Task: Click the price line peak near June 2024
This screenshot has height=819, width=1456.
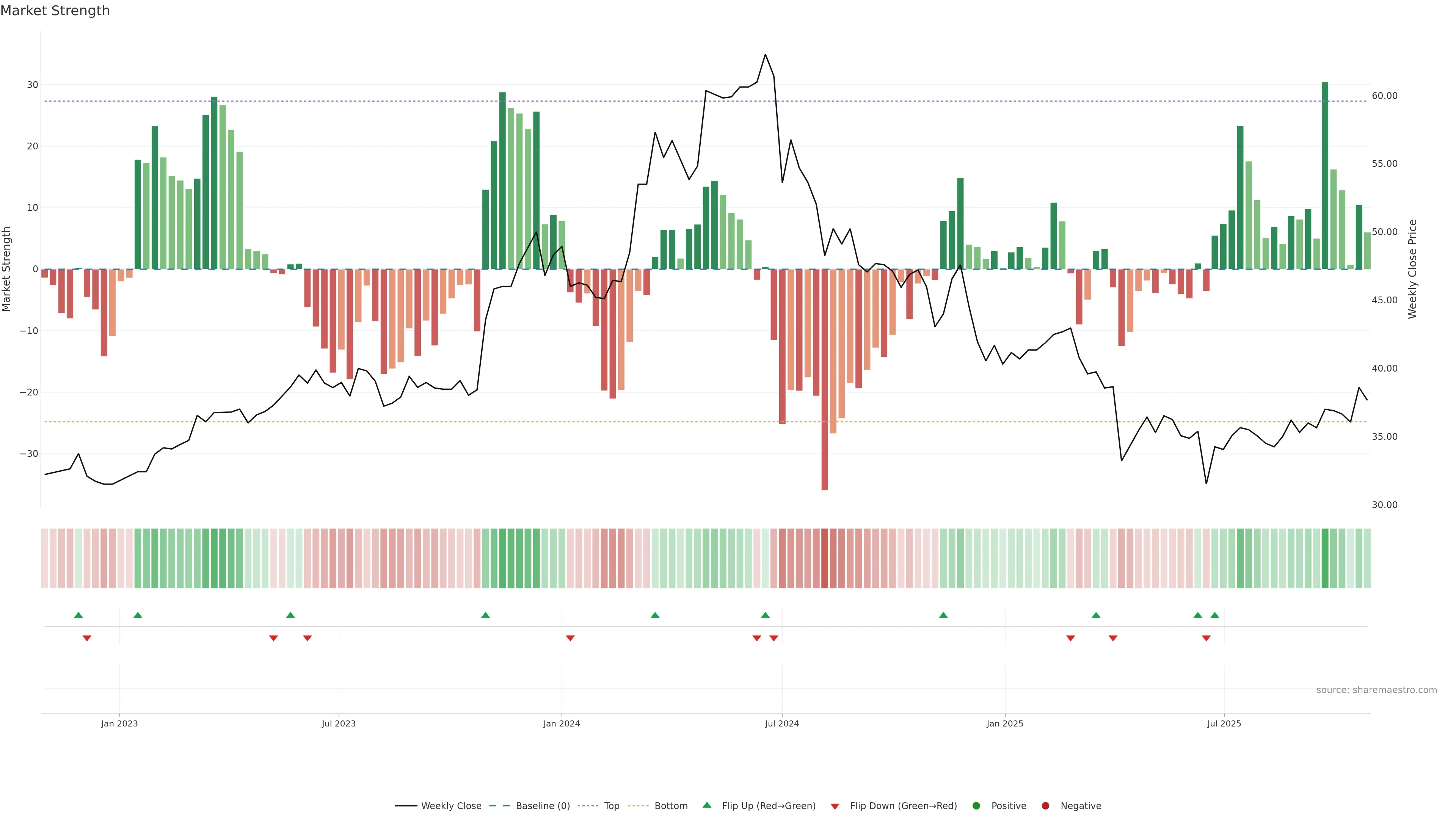Action: coord(765,55)
